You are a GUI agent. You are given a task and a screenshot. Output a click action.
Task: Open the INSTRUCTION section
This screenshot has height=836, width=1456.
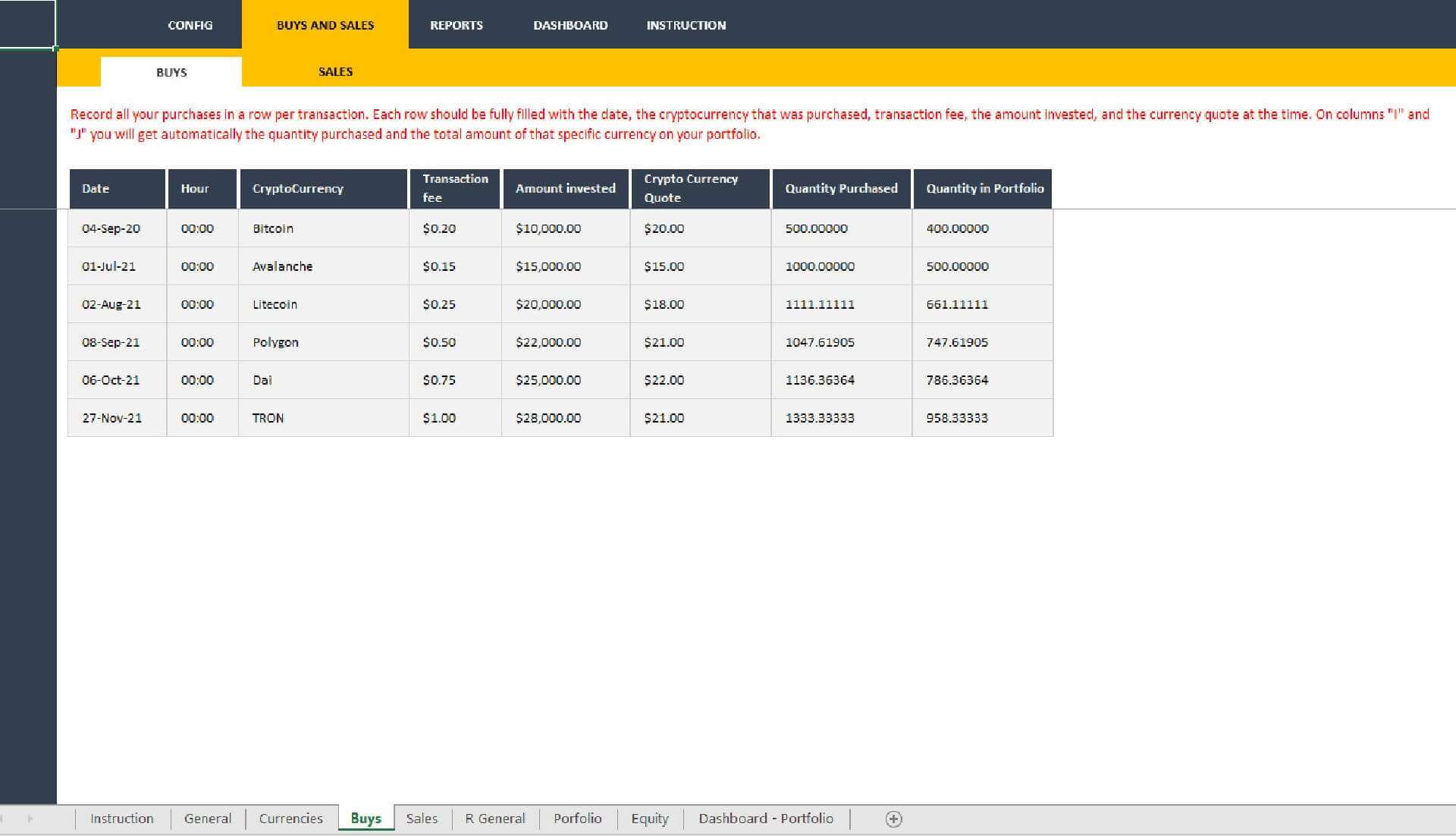[x=683, y=25]
